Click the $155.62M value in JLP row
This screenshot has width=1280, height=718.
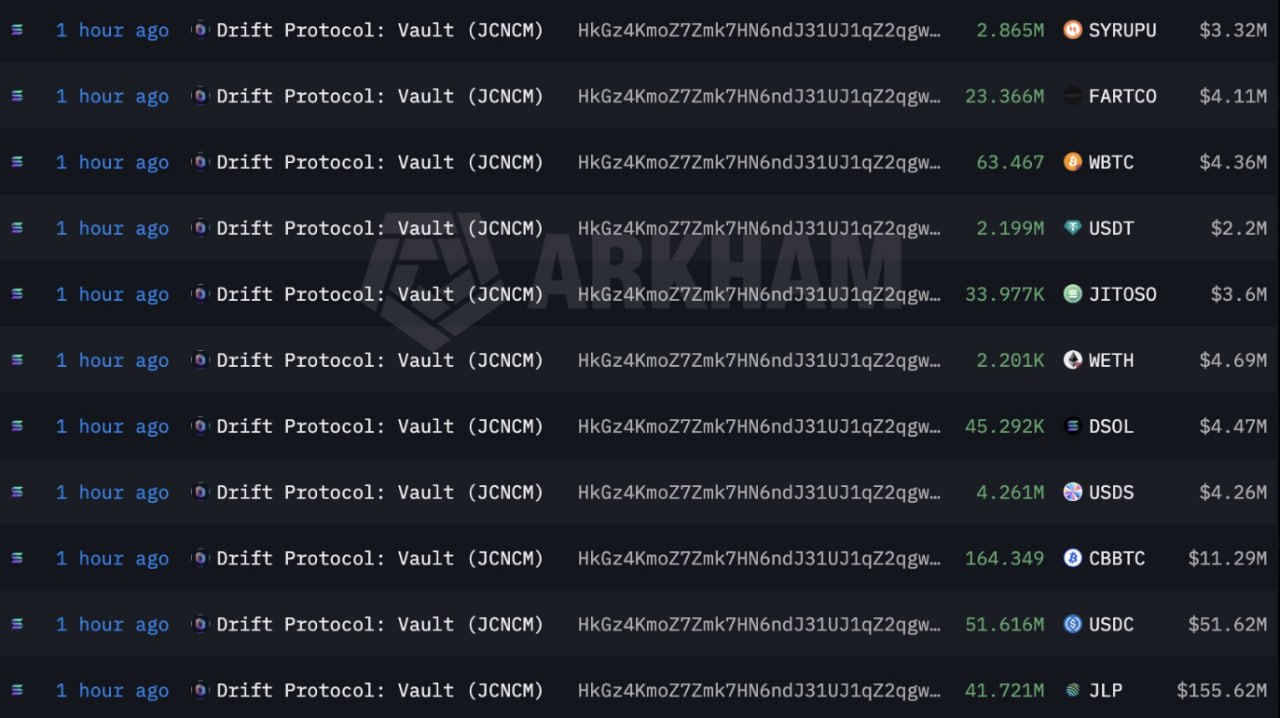point(1221,690)
